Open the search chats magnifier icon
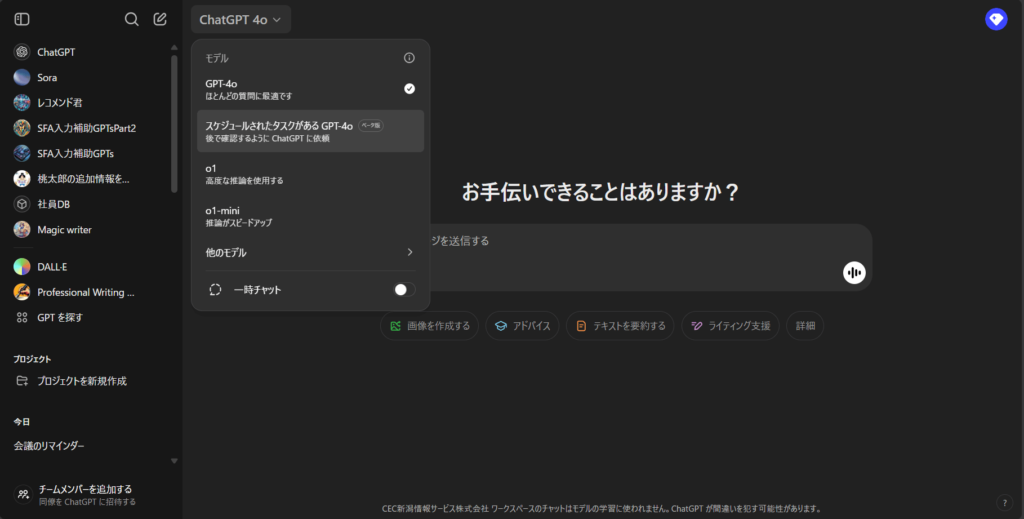Viewport: 1024px width, 519px height. (131, 19)
